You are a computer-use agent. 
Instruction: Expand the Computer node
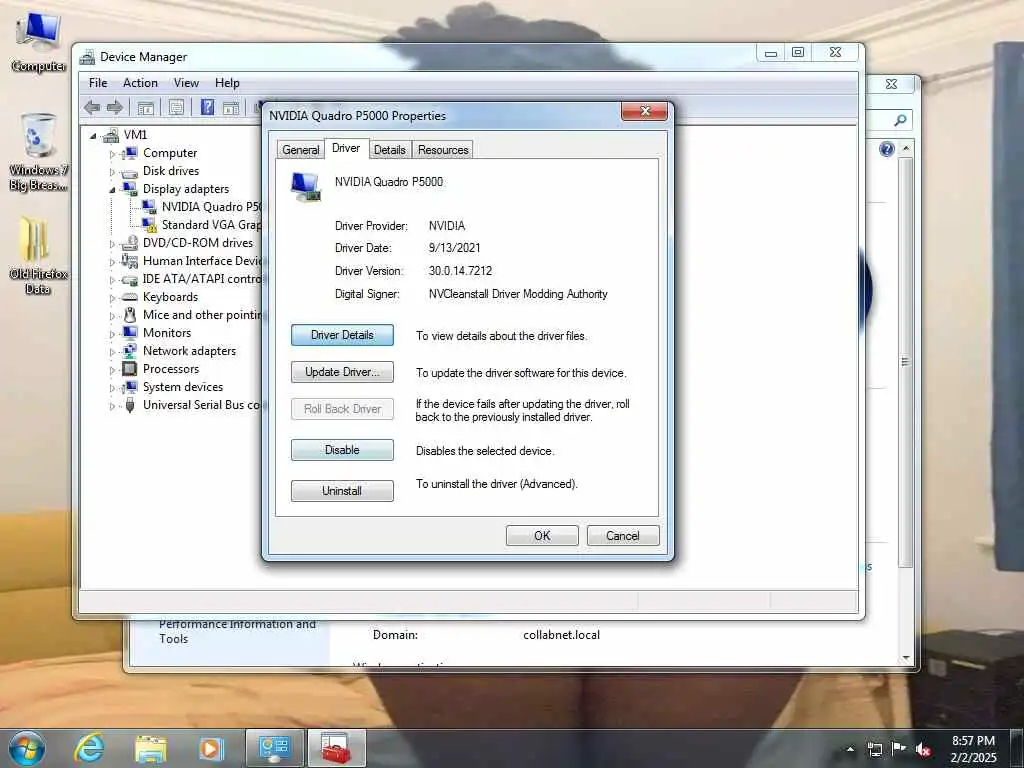pyautogui.click(x=112, y=154)
